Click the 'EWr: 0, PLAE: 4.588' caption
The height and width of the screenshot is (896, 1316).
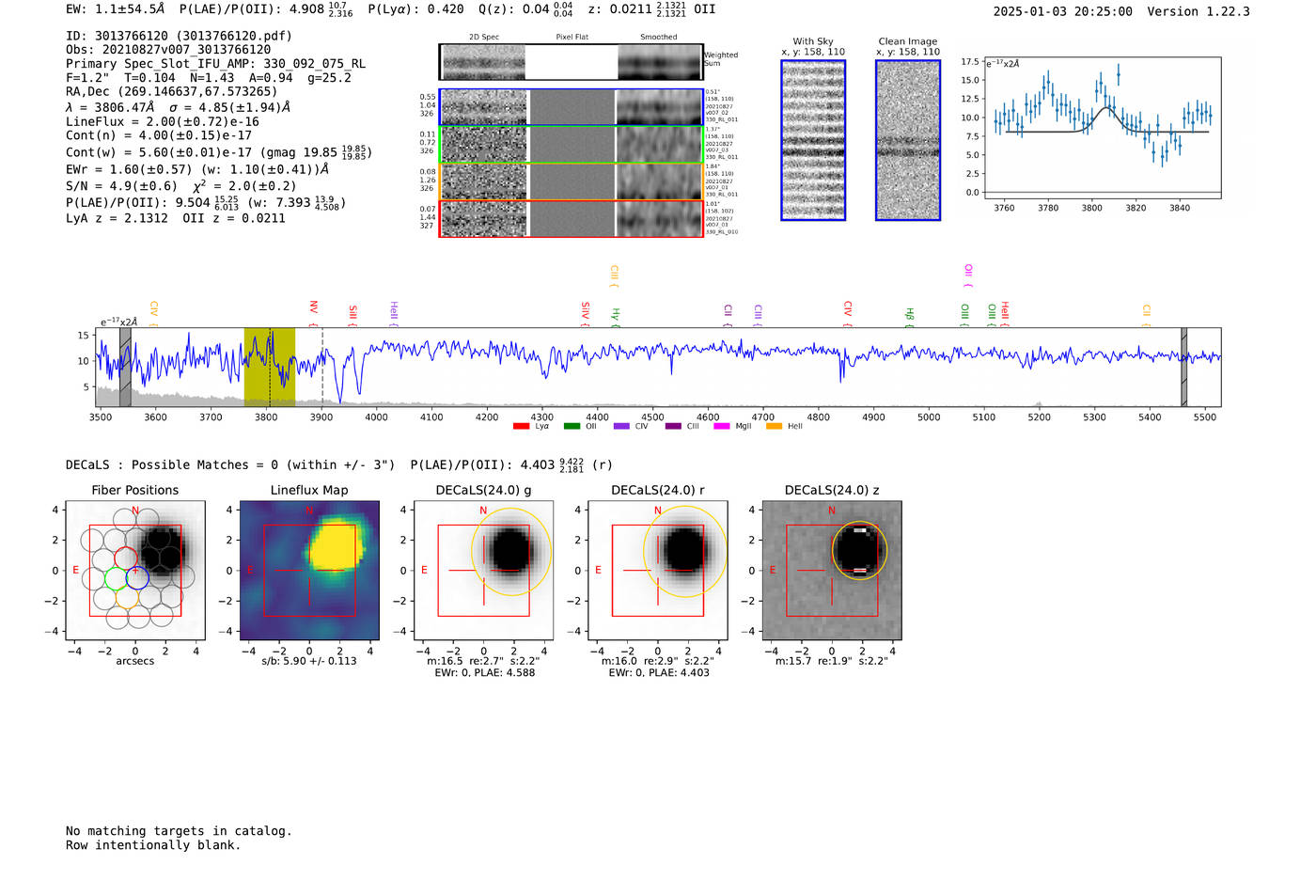(484, 672)
